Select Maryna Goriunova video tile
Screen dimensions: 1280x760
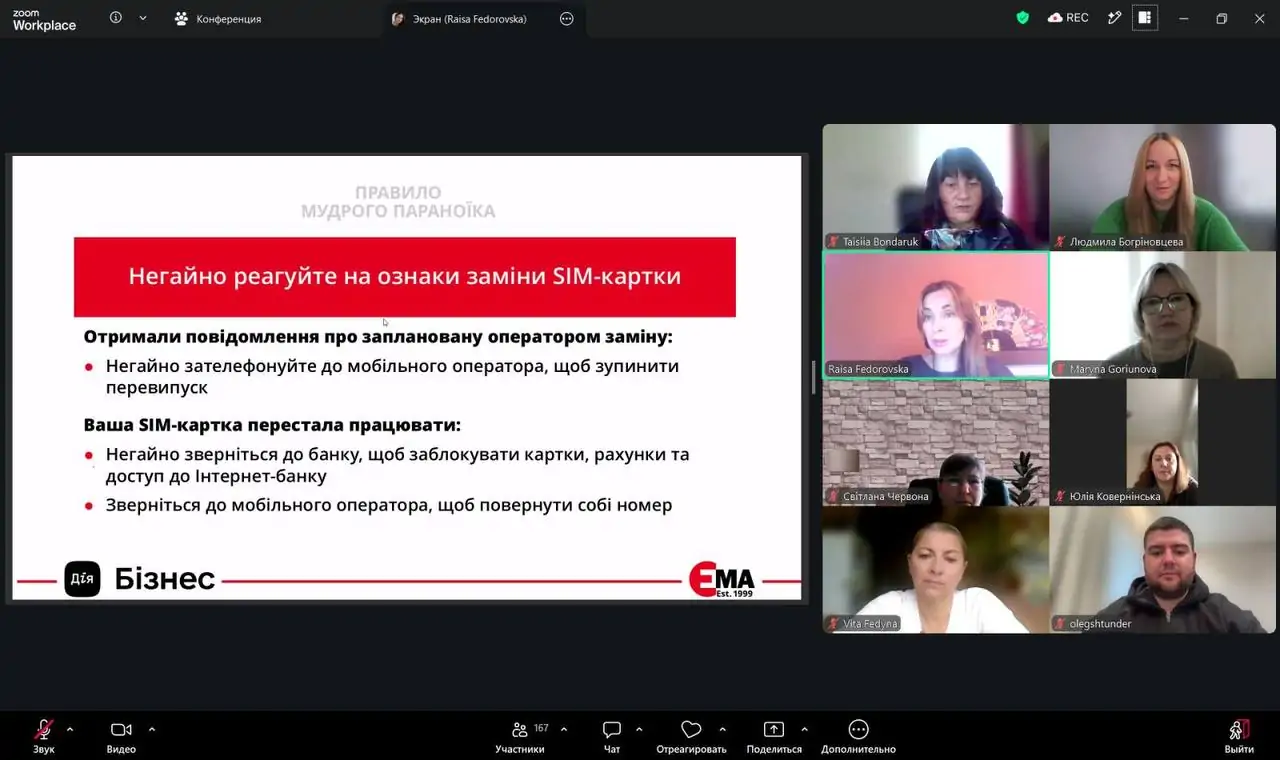tap(1163, 315)
